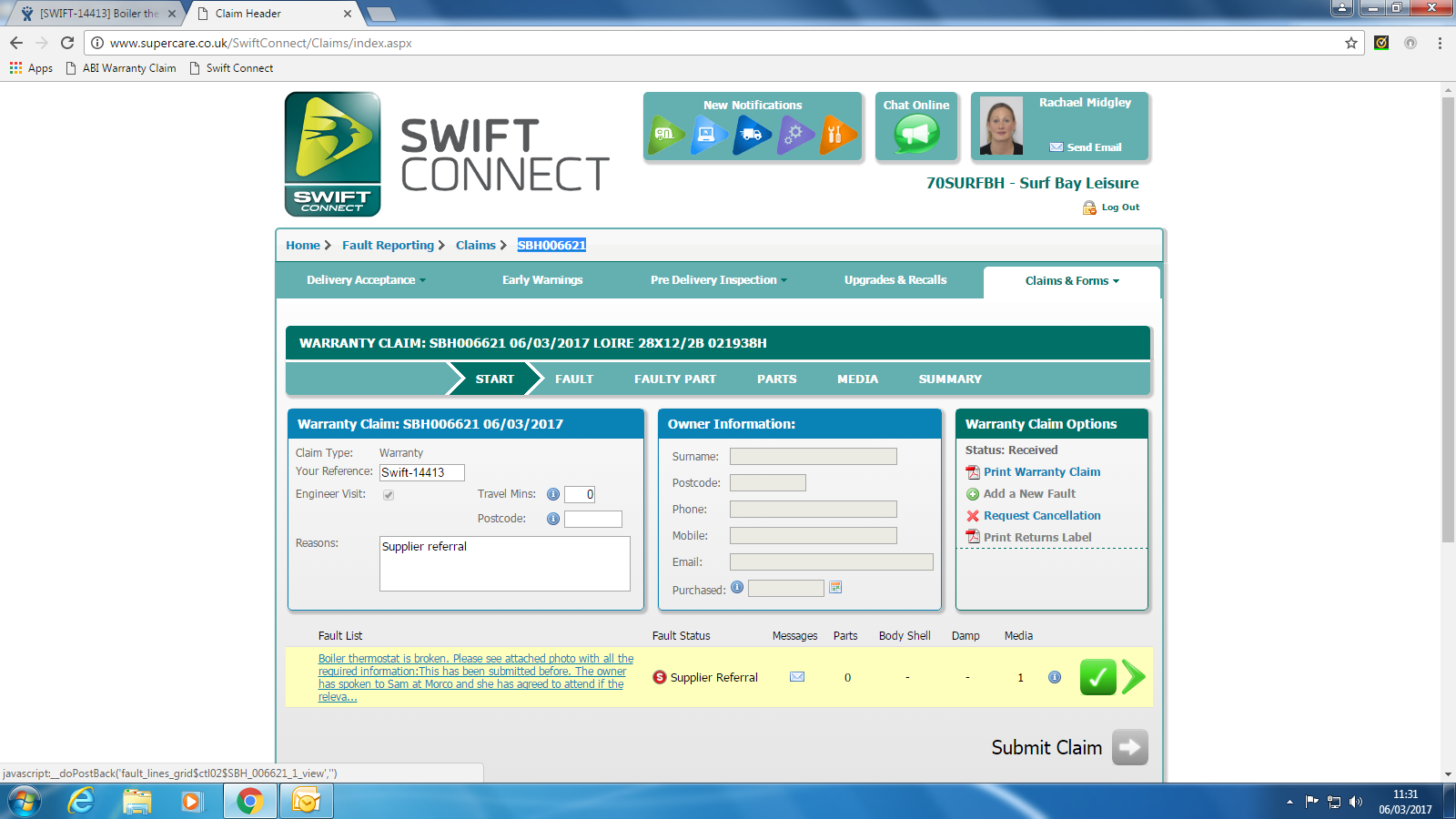The image size is (1456, 819).
Task: Click the Log Out link
Action: pos(1120,207)
